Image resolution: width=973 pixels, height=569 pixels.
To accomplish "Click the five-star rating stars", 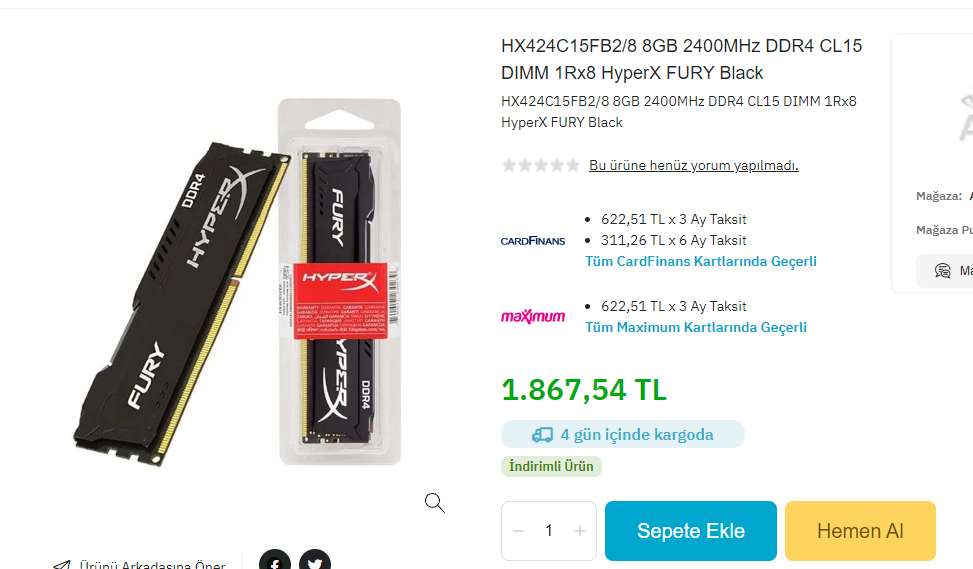I will coord(540,165).
